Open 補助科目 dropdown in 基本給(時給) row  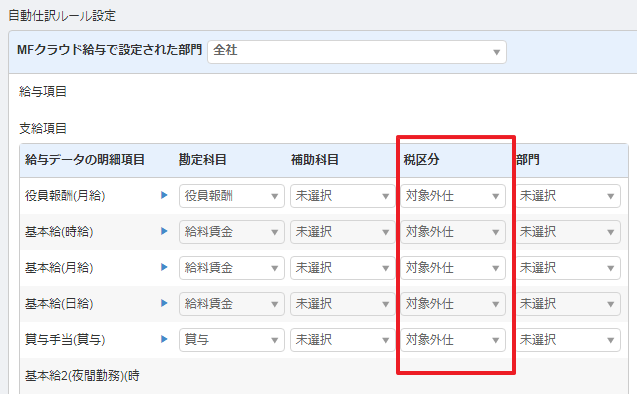click(342, 232)
